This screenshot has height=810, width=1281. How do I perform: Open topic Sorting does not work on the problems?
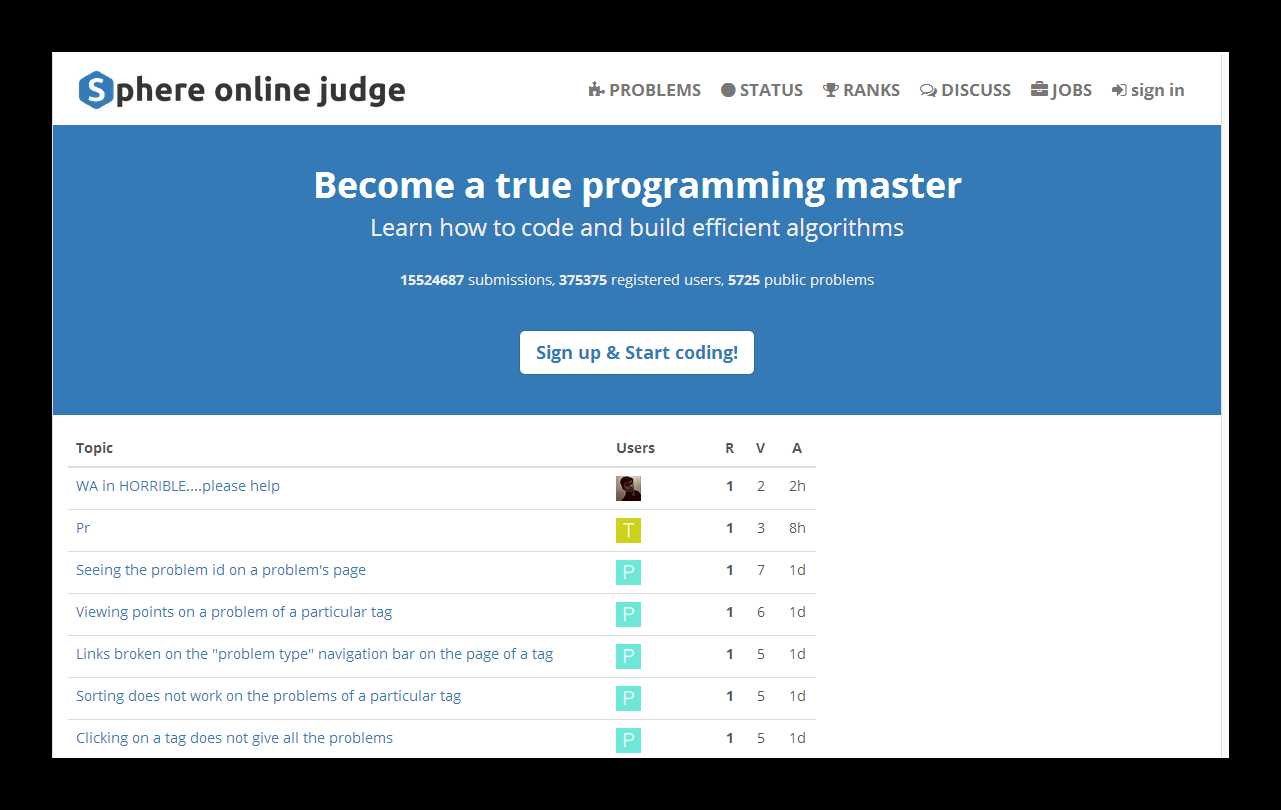pos(268,696)
